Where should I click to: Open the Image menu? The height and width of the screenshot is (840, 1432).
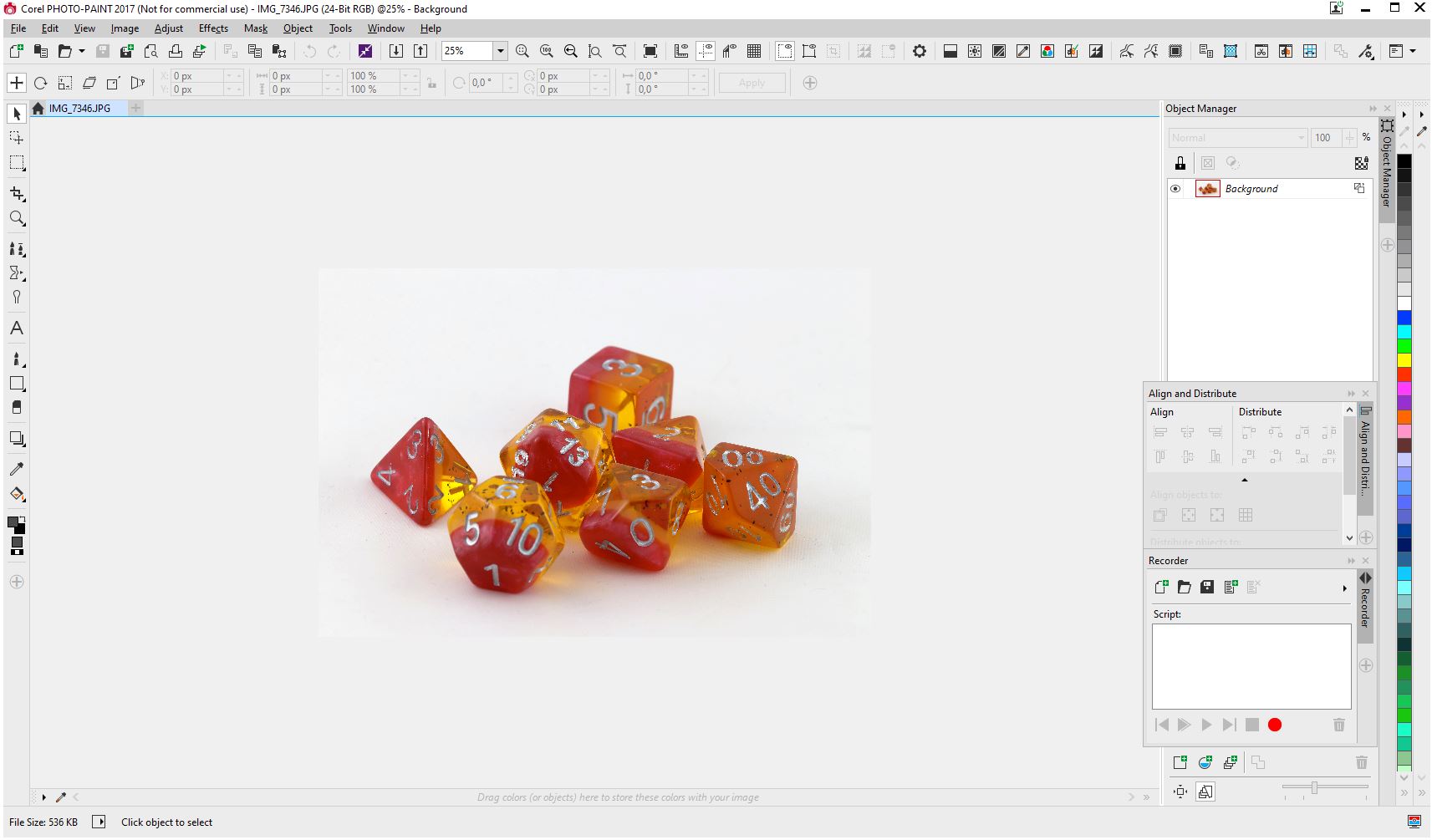point(125,28)
